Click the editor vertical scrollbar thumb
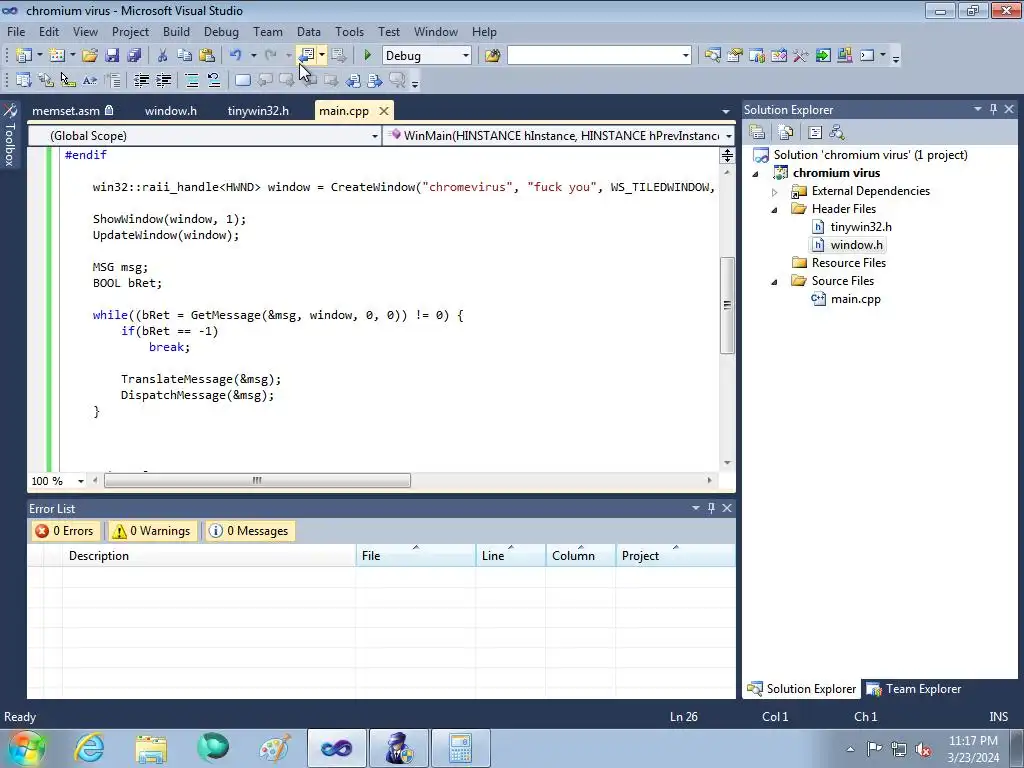 click(727, 305)
